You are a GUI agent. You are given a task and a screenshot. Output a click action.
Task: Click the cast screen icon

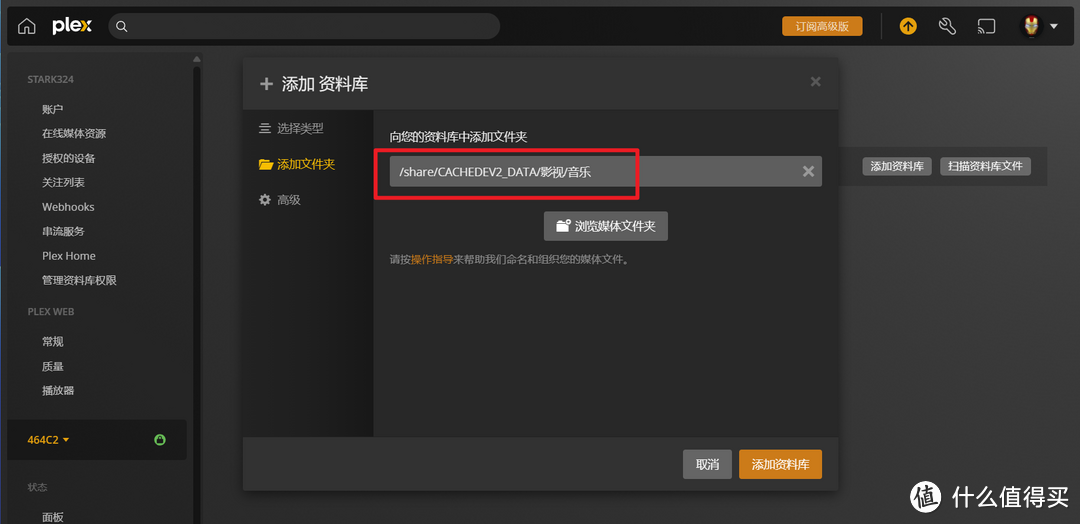tap(986, 27)
